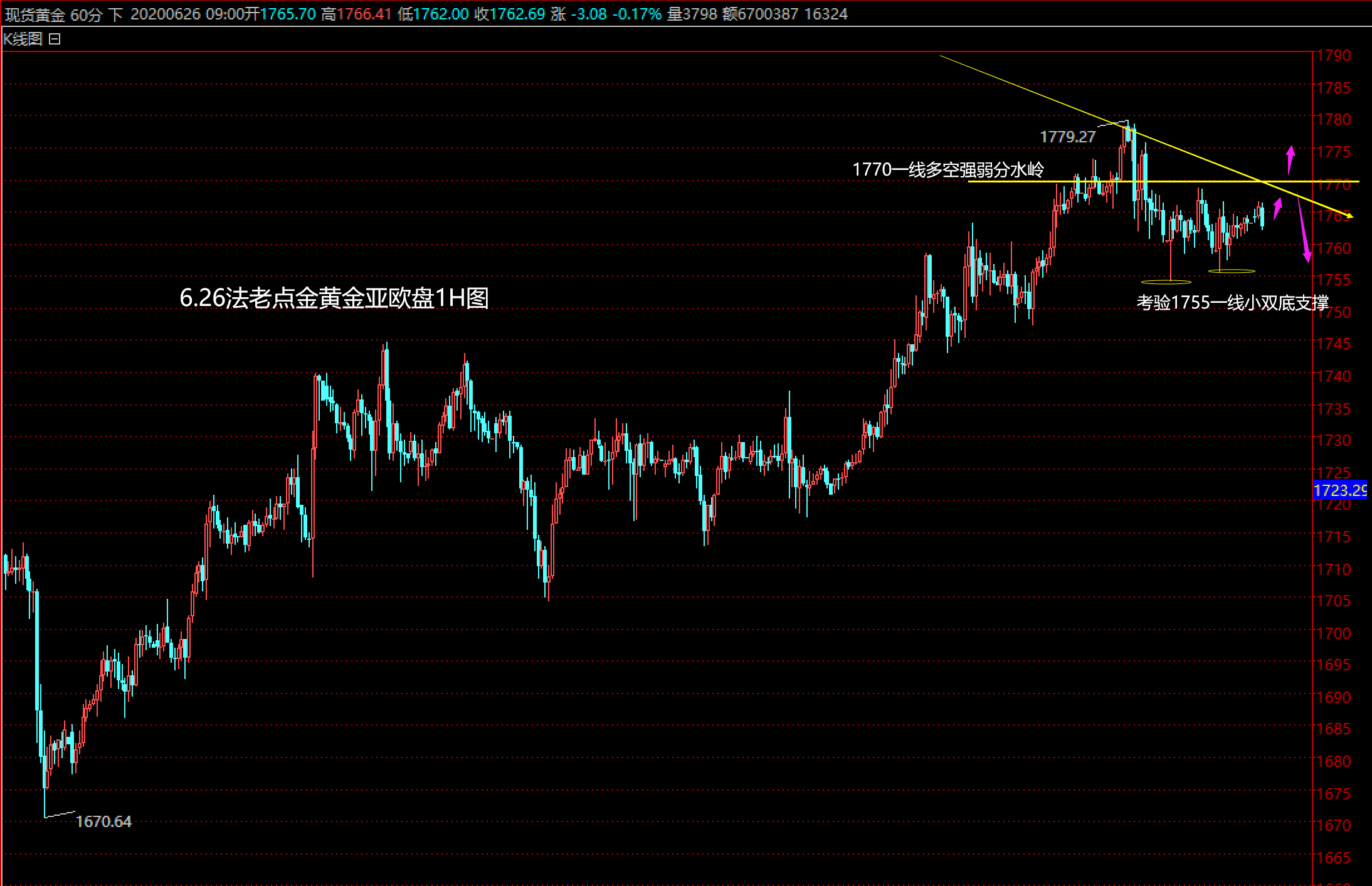Viewport: 1372px width, 886px height.
Task: Click the blue 1723.29 price tag
Action: coord(1339,490)
